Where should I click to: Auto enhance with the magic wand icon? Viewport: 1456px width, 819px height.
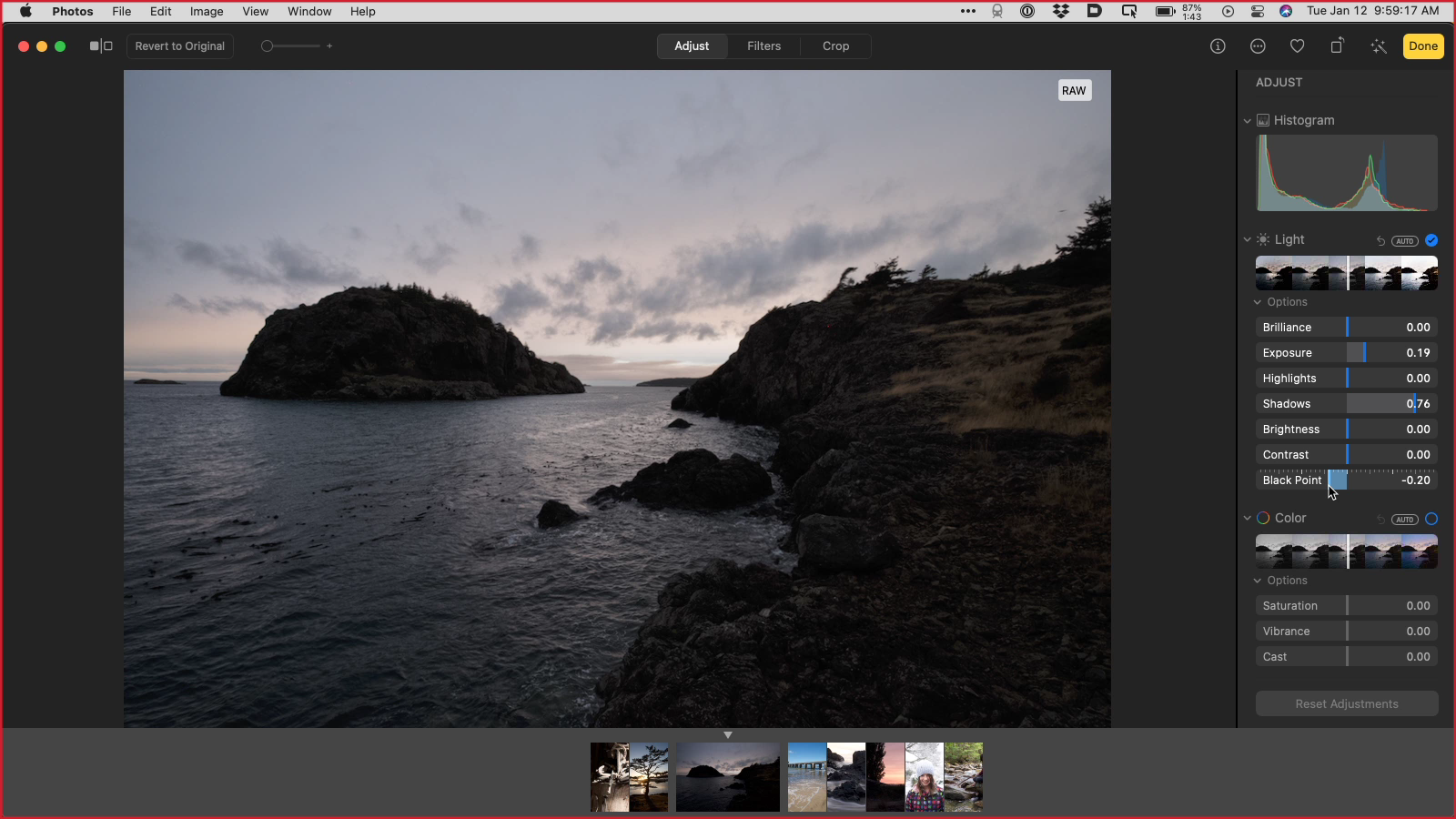(1378, 46)
